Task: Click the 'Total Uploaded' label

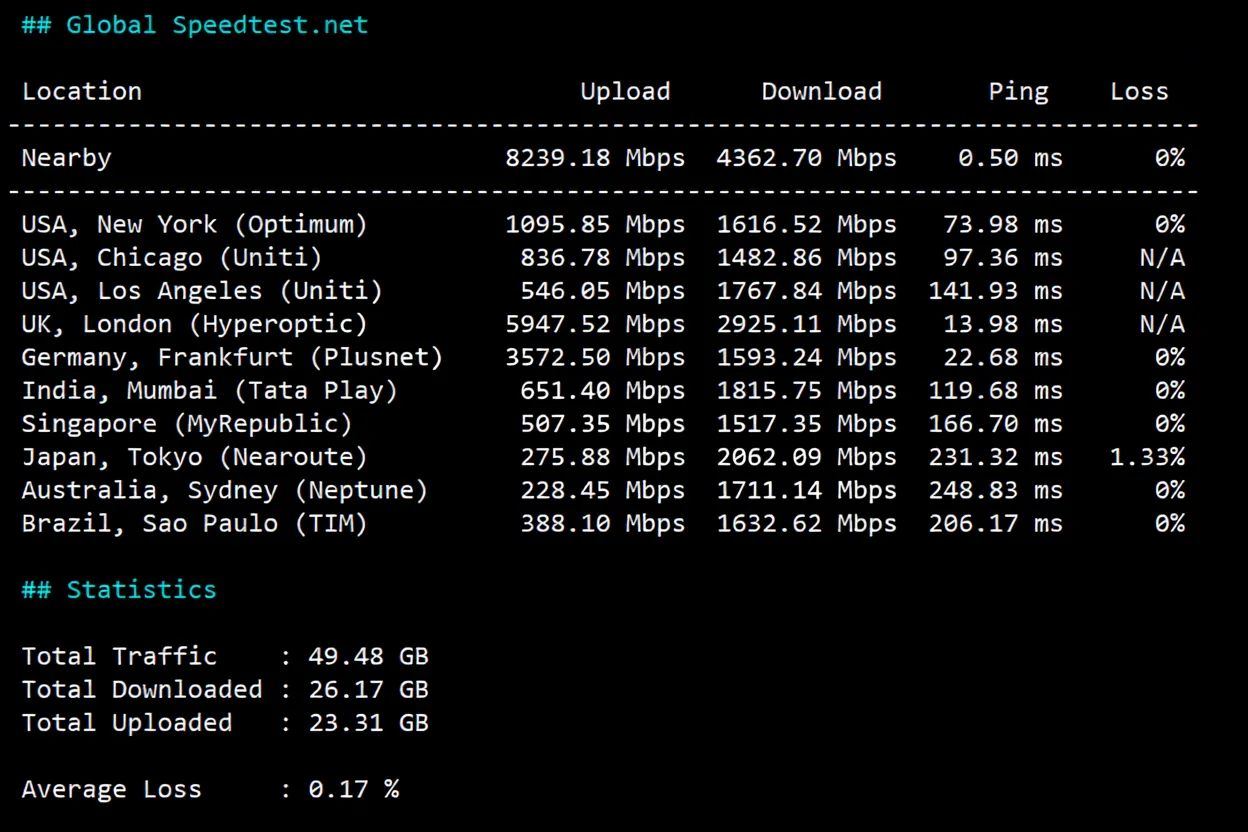Action: (126, 724)
